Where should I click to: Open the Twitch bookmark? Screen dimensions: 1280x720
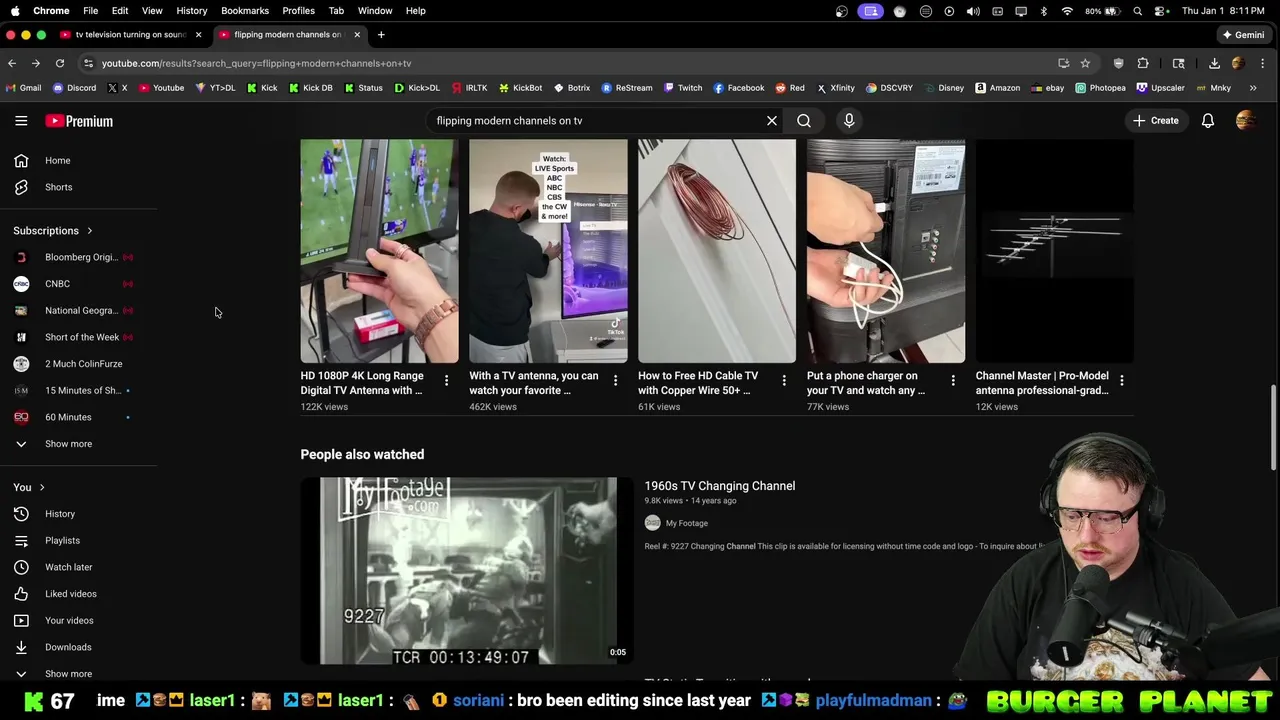(x=683, y=88)
